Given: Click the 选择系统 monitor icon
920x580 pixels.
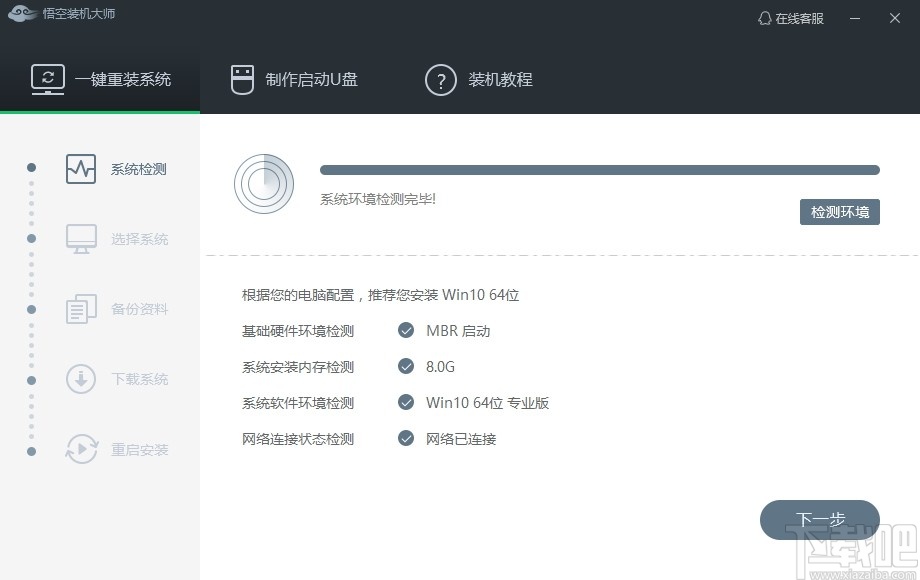Looking at the screenshot, I should (x=80, y=239).
